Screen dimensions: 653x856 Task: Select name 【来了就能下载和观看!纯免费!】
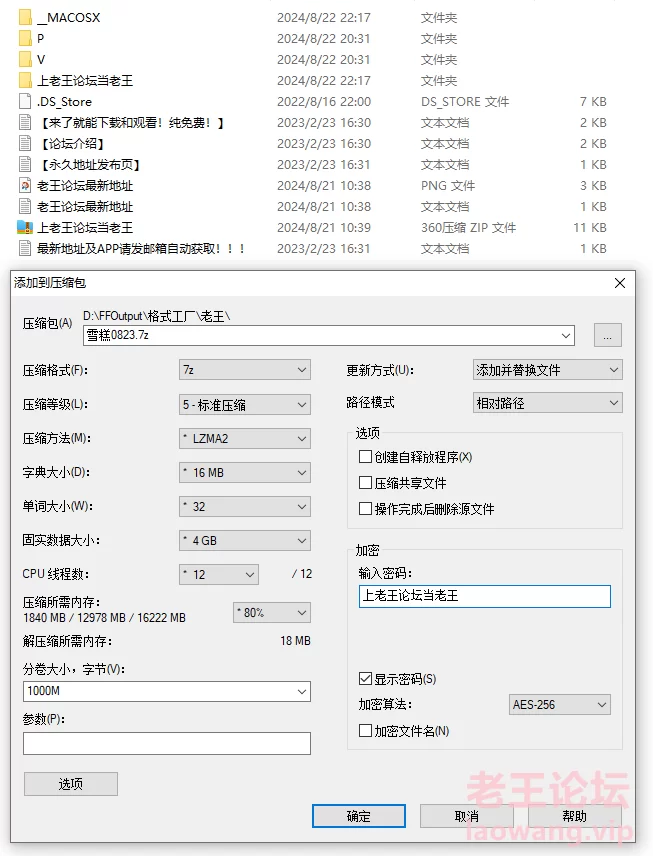tap(133, 123)
